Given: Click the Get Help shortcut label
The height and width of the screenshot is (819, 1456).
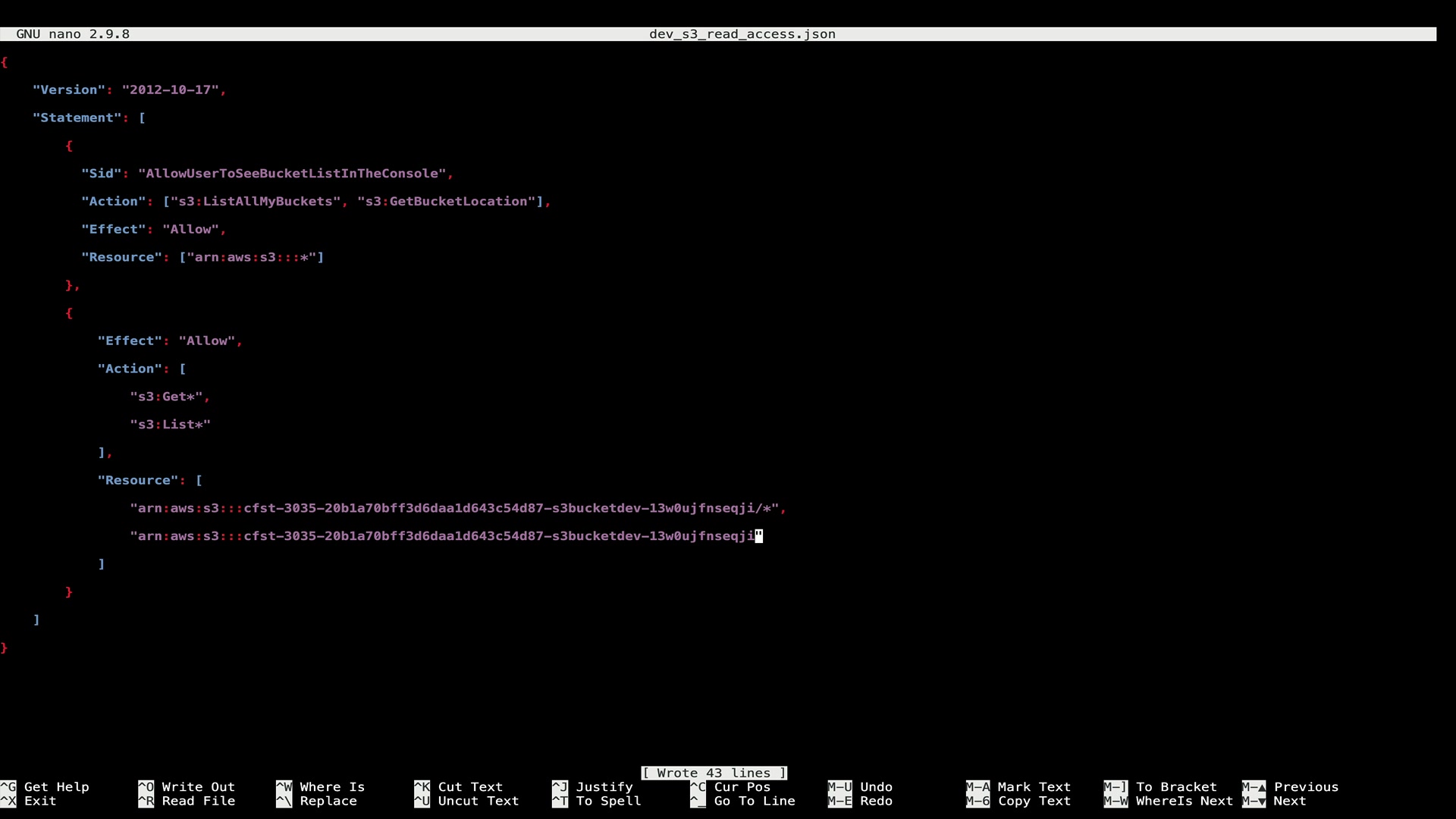Looking at the screenshot, I should coord(56,786).
